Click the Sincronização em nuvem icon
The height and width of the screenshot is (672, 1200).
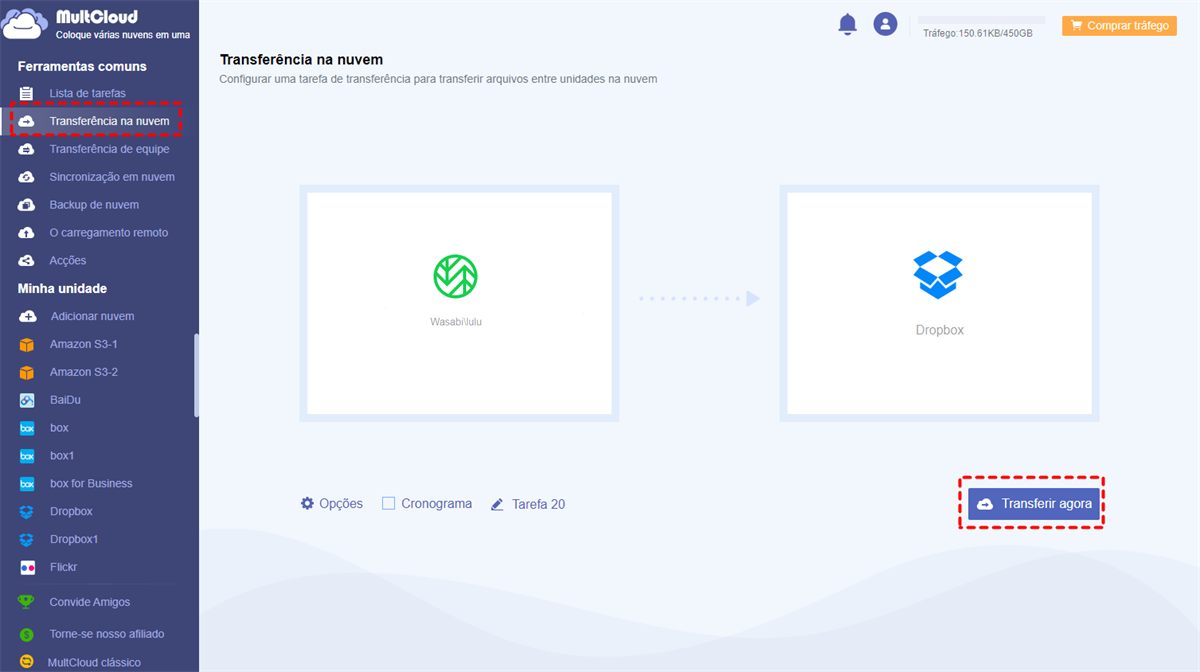[27, 177]
